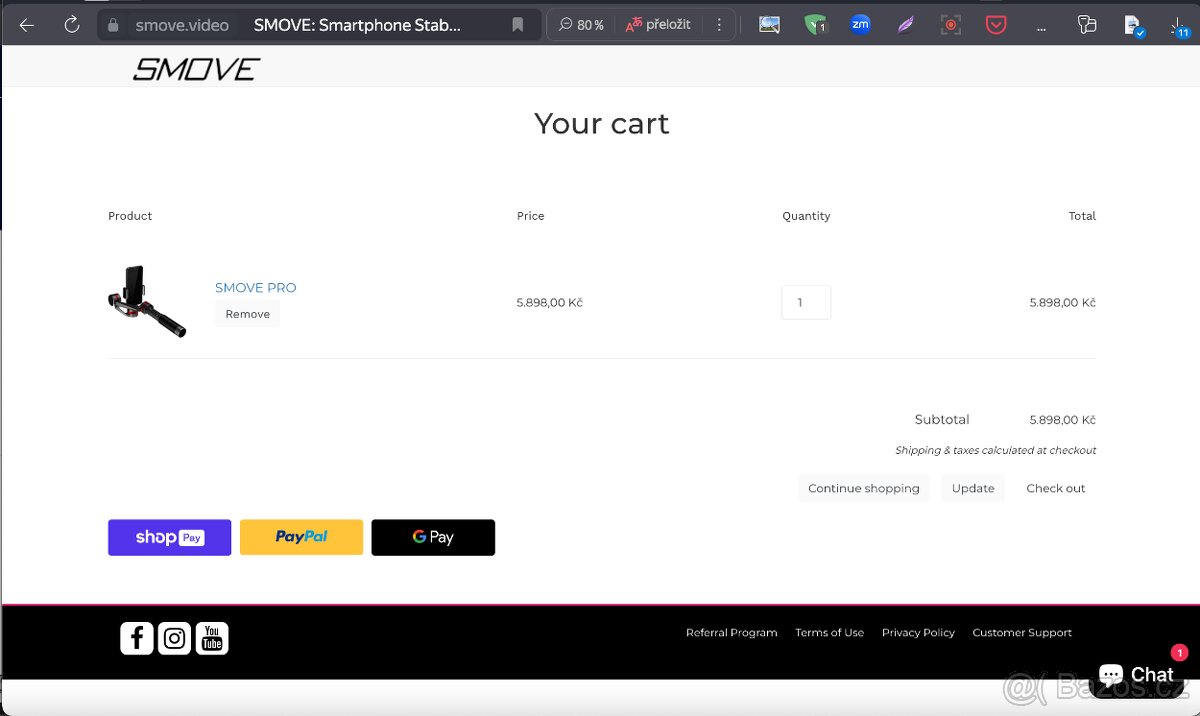The height and width of the screenshot is (716, 1200).
Task: Reload the page with refresh icon
Action: click(x=72, y=25)
